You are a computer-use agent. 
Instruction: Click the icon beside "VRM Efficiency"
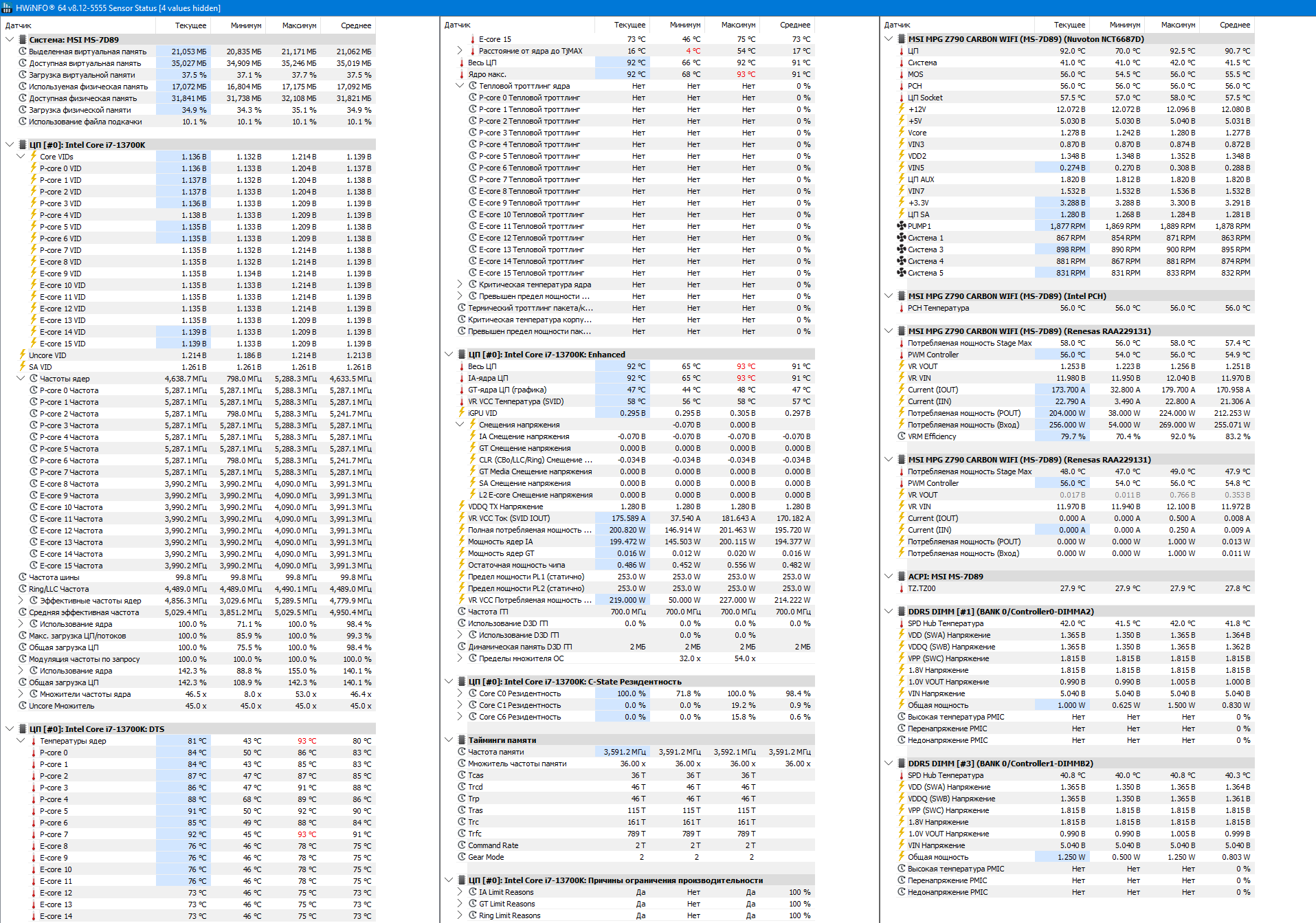pos(902,436)
